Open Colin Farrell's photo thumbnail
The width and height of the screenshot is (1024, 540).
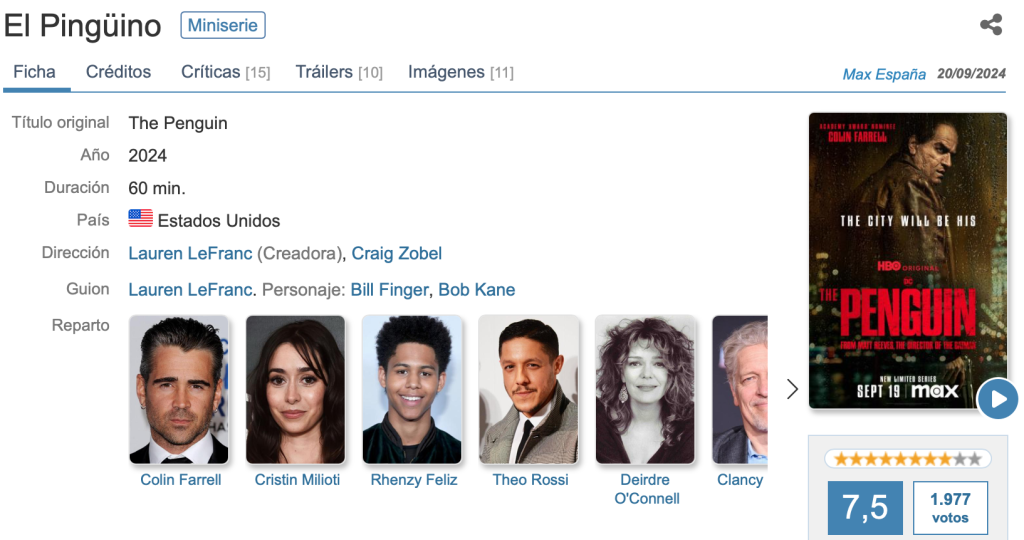point(180,390)
